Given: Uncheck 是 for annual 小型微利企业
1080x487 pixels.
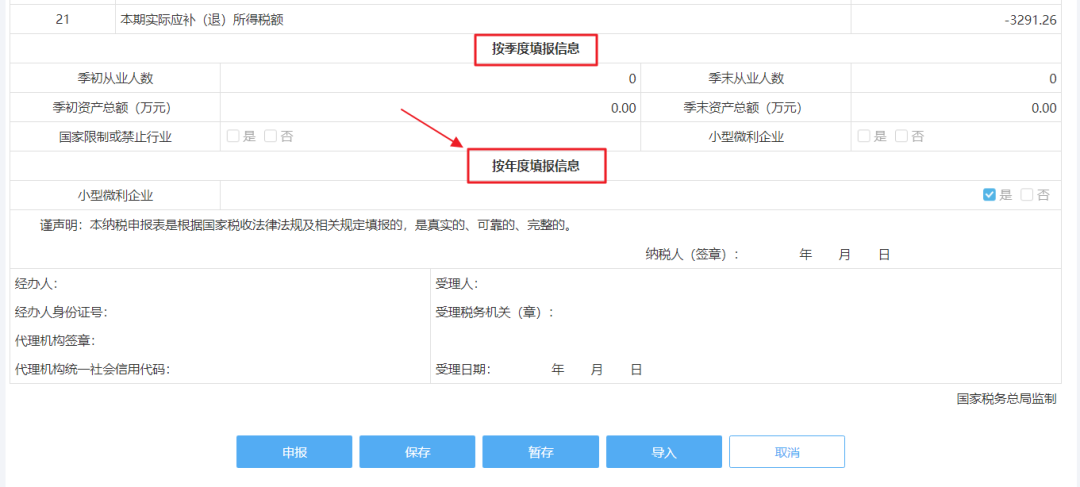Looking at the screenshot, I should (x=989, y=195).
